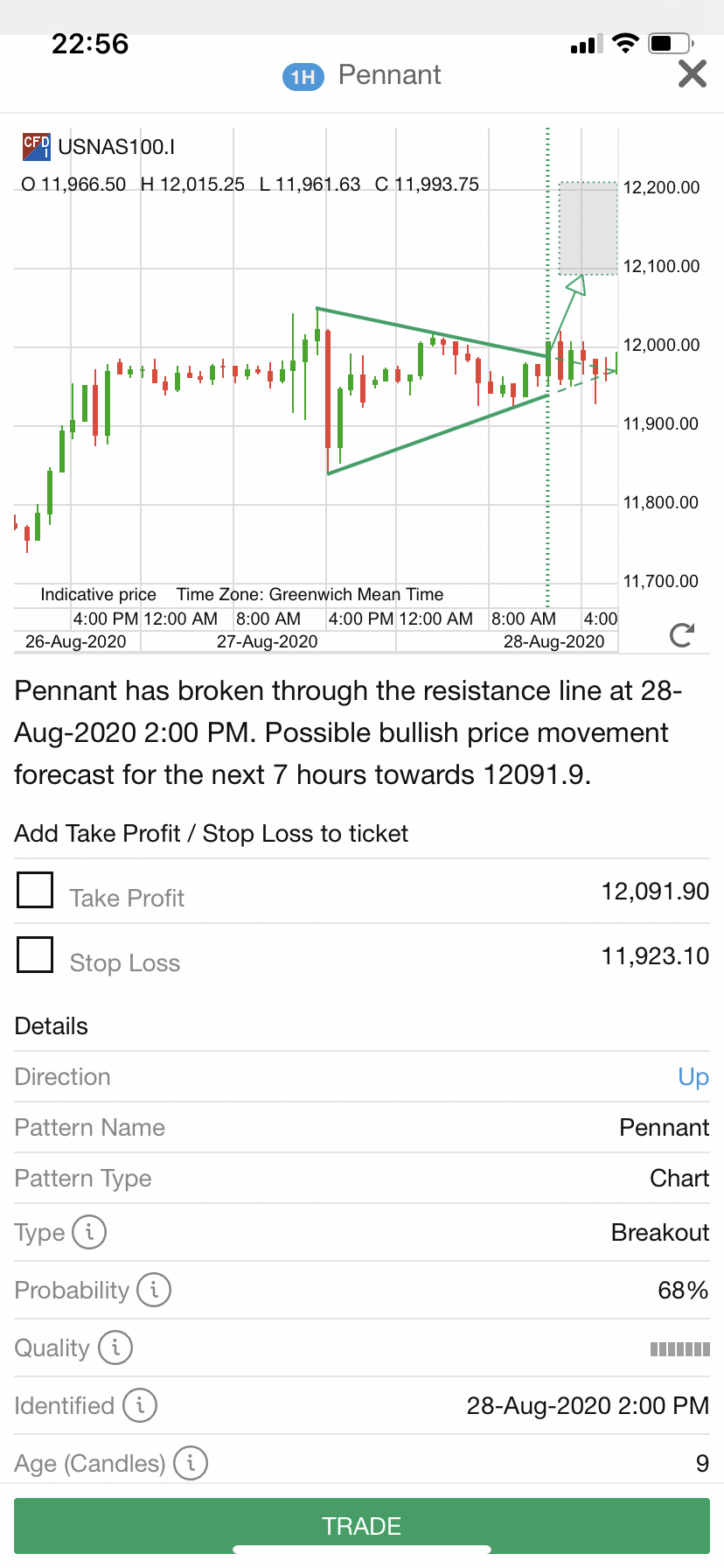View Identified info explanation

click(x=140, y=1405)
